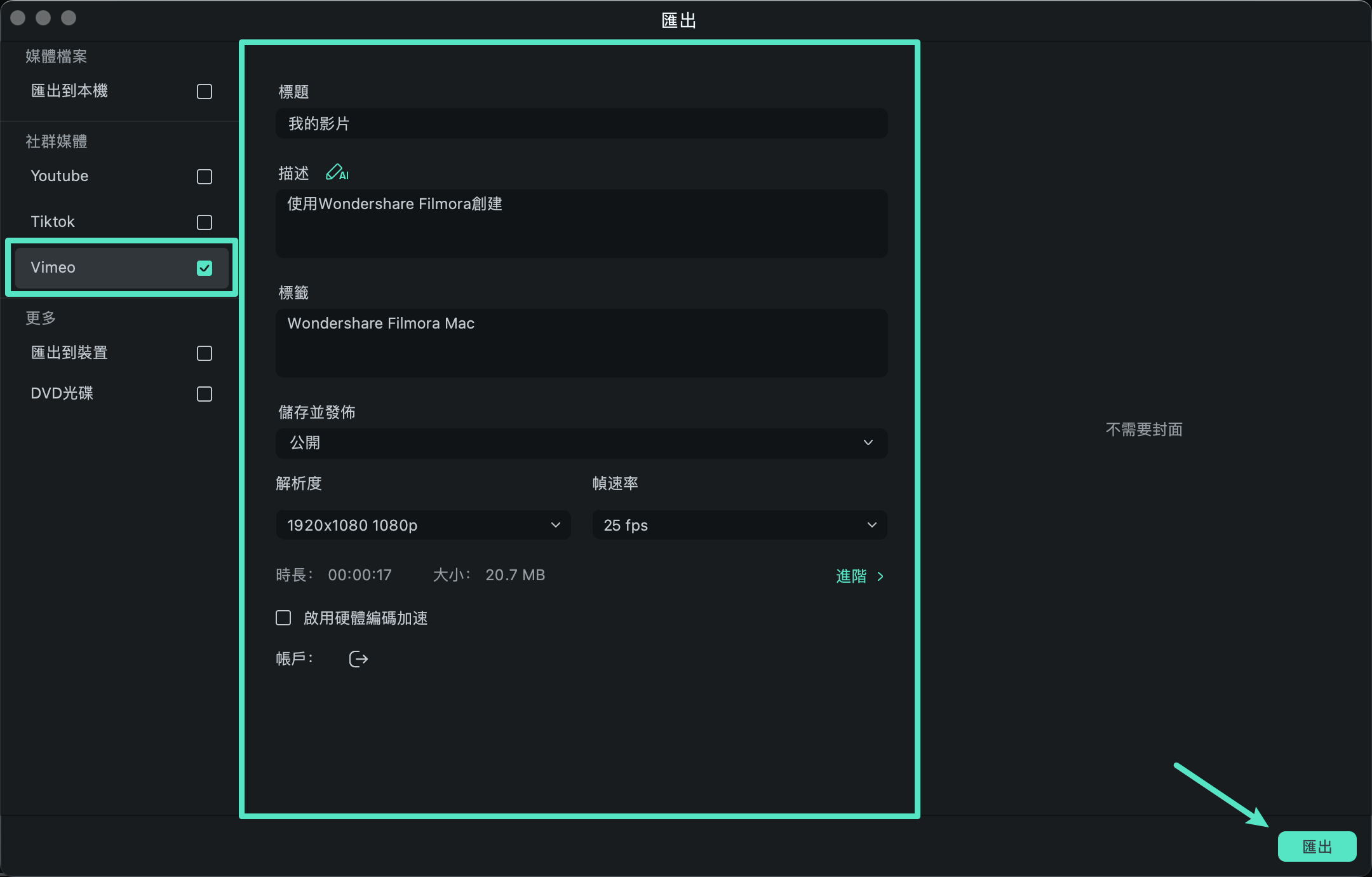Click the account sign-out icon

358,659
